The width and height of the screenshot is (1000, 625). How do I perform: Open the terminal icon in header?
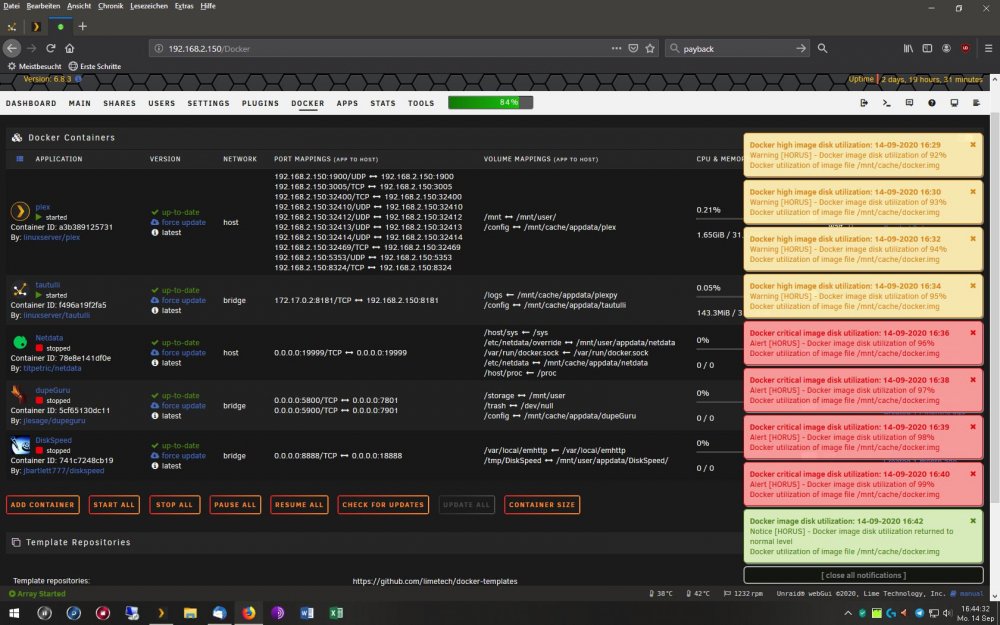[886, 103]
